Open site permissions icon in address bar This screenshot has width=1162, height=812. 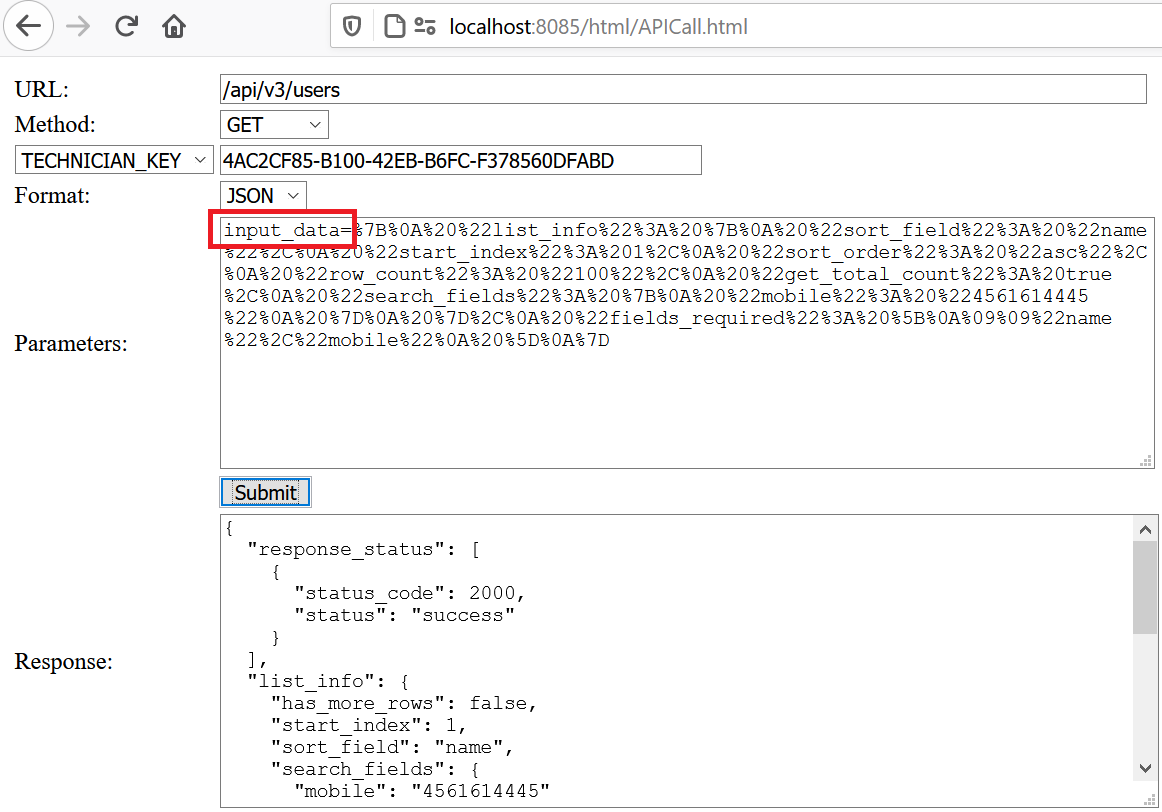tap(425, 27)
